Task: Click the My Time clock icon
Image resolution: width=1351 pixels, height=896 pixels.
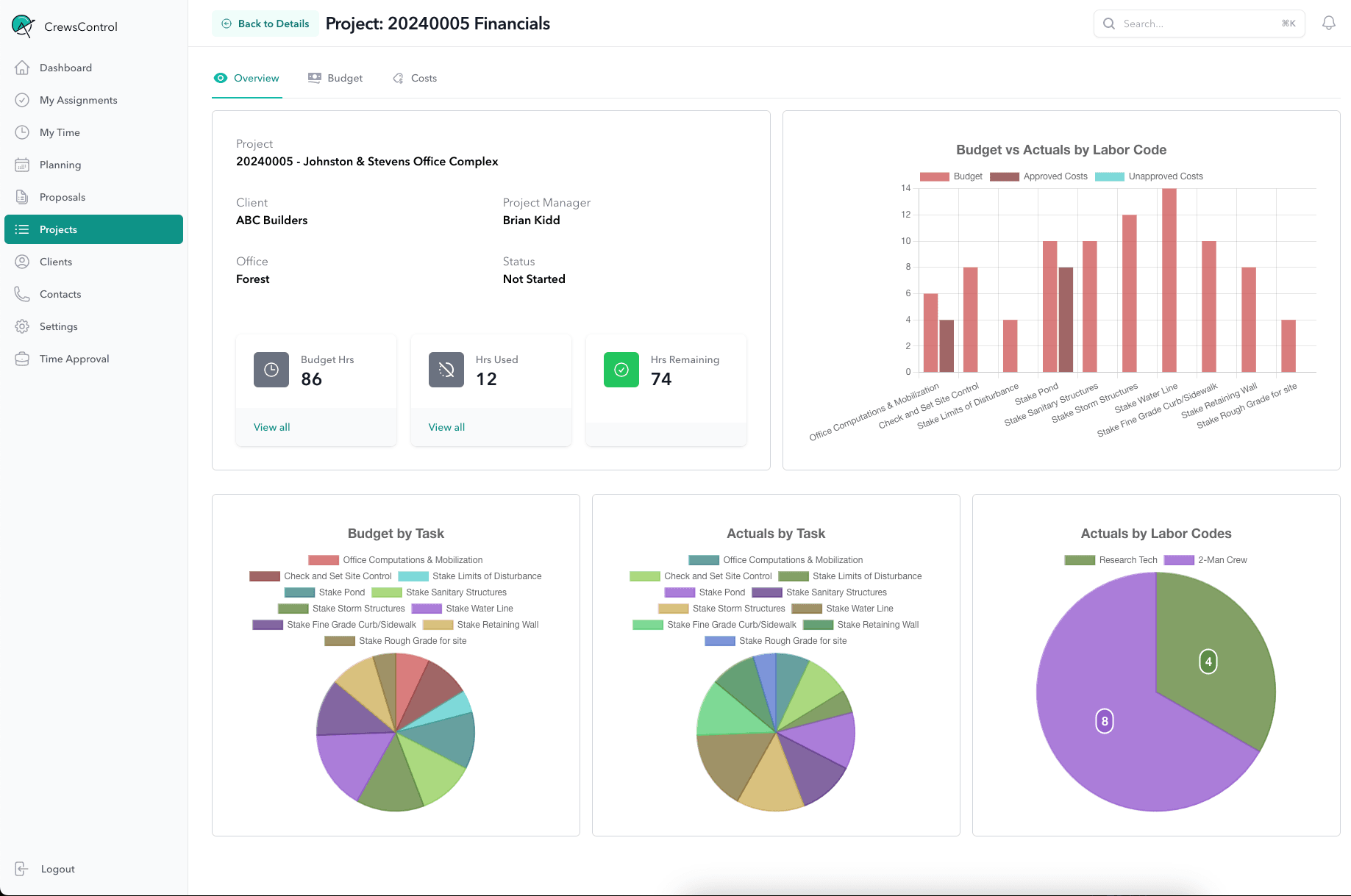Action: tap(22, 132)
